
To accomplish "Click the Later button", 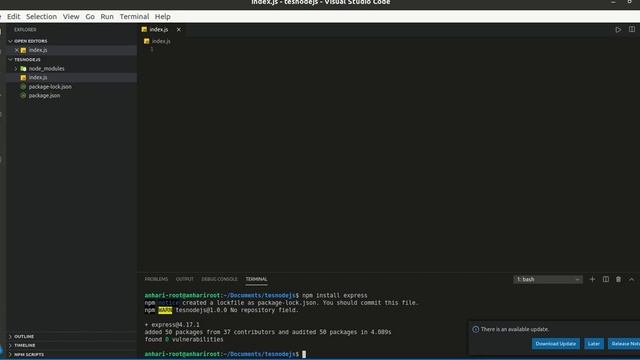I will [x=593, y=344].
